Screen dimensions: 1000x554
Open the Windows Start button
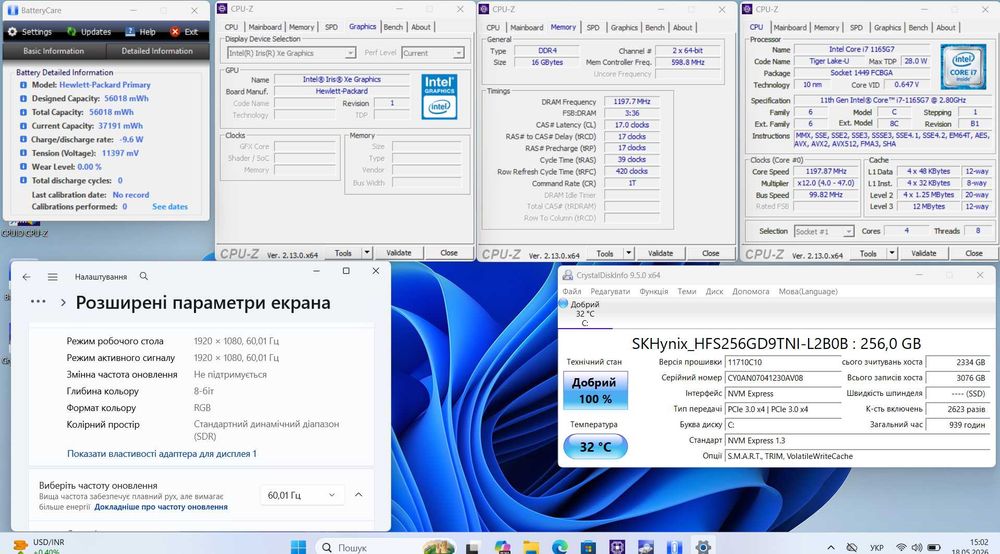coord(298,547)
